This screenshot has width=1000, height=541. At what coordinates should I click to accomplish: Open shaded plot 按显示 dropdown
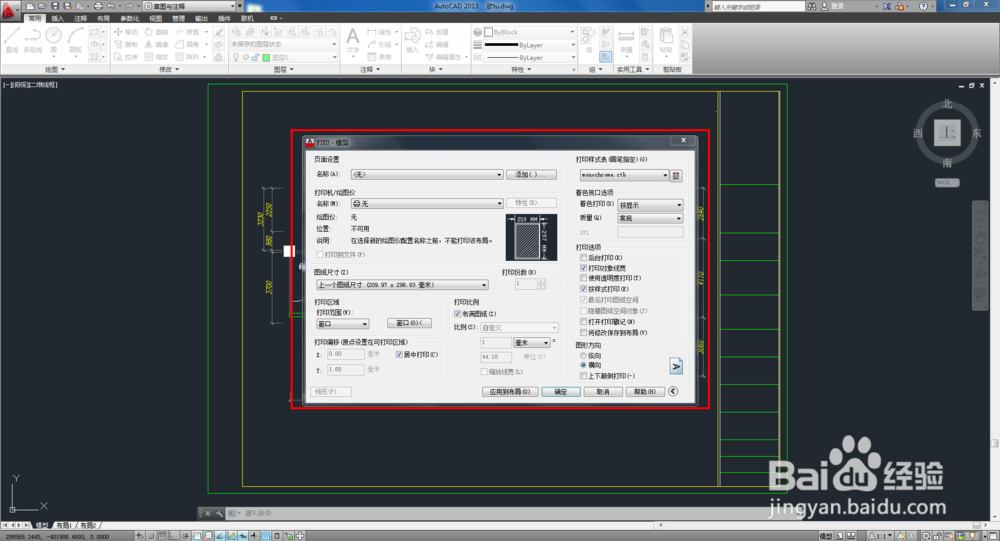pos(650,205)
